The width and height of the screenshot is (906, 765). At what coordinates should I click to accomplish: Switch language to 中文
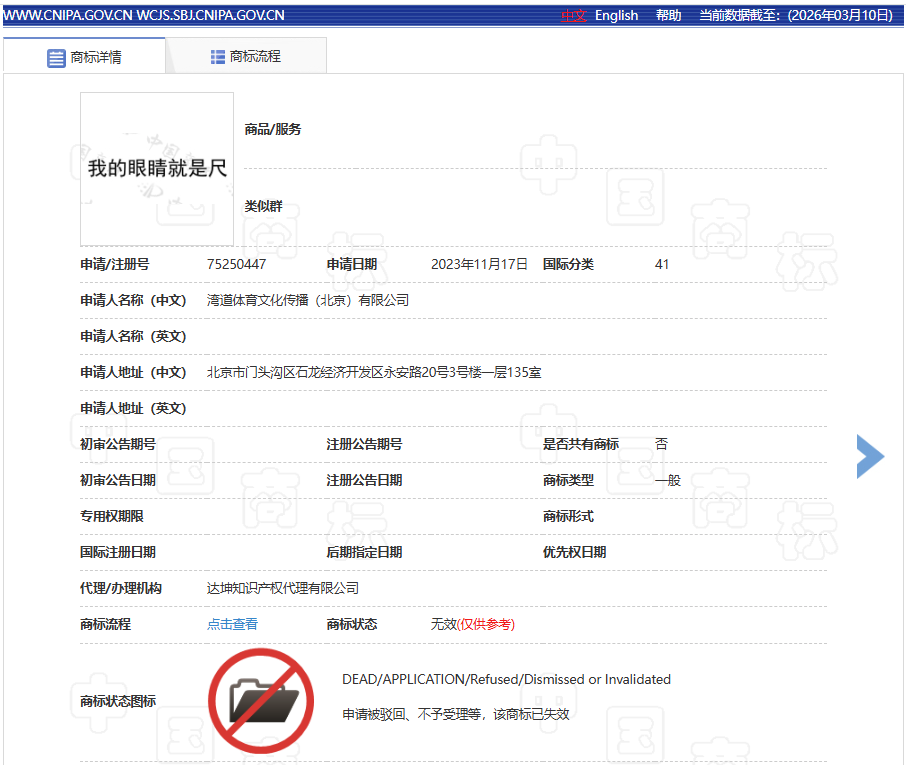tap(574, 15)
